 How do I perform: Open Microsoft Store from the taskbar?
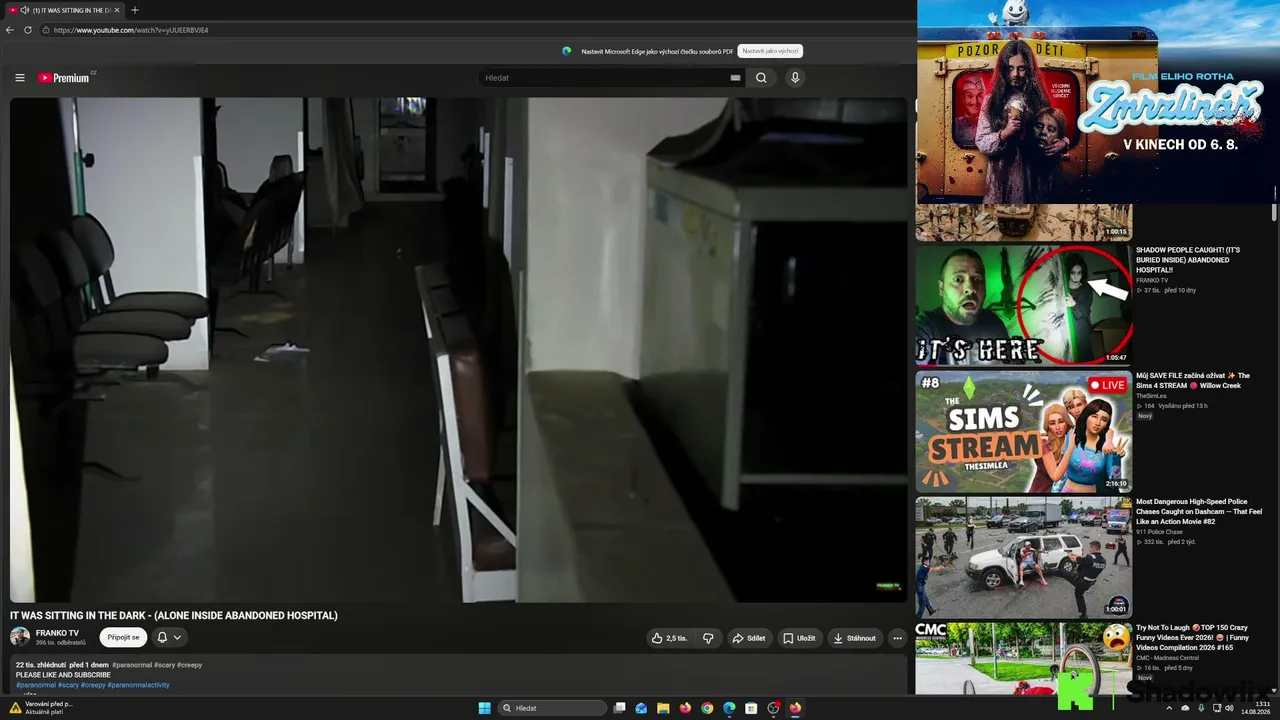[x=751, y=708]
